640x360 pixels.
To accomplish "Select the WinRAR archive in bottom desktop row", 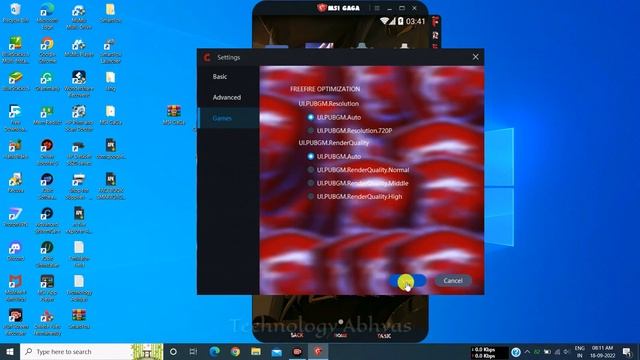I will click(79, 319).
